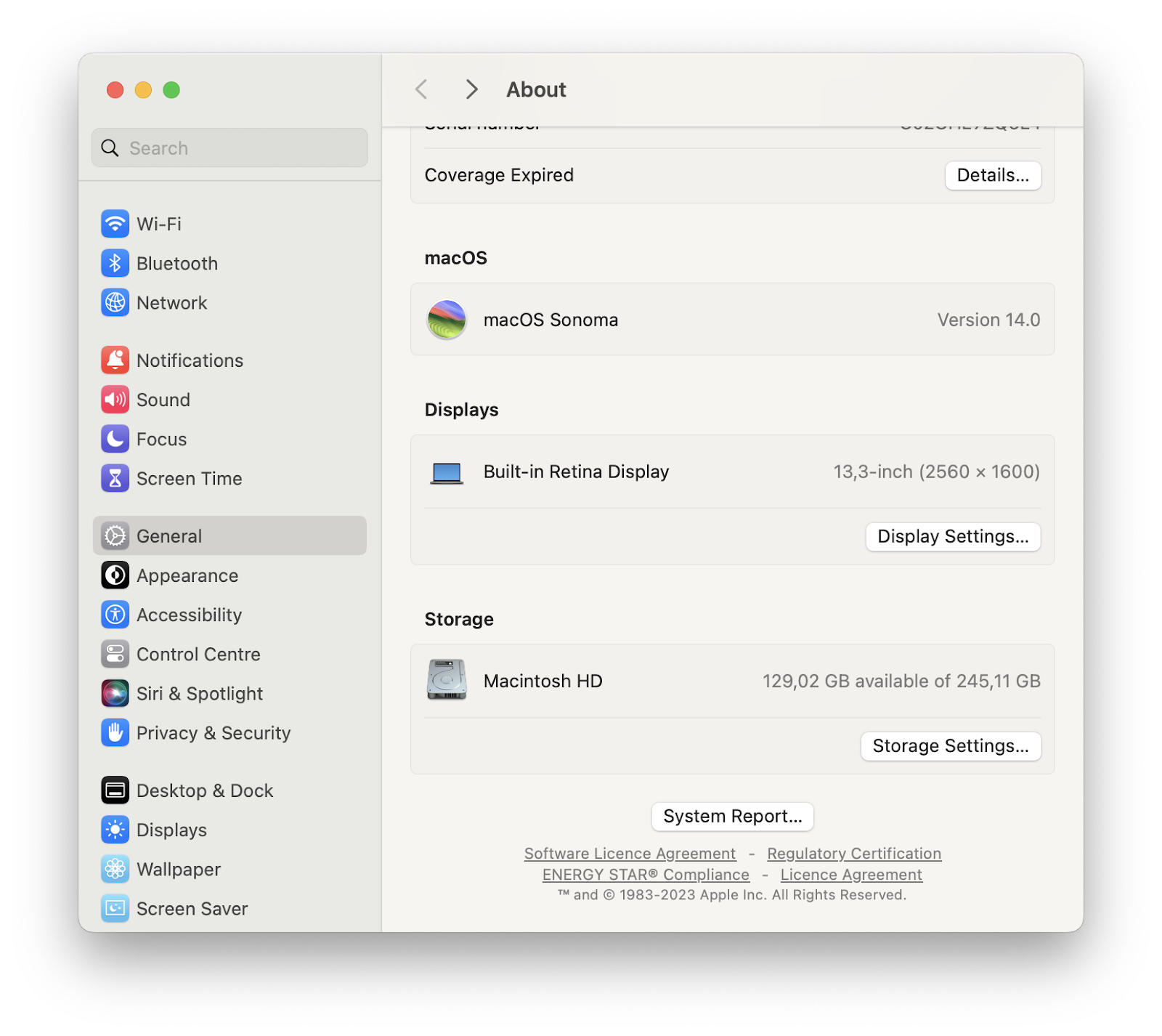Open Displays settings from sidebar
This screenshot has height=1036, width=1162.
[115, 830]
